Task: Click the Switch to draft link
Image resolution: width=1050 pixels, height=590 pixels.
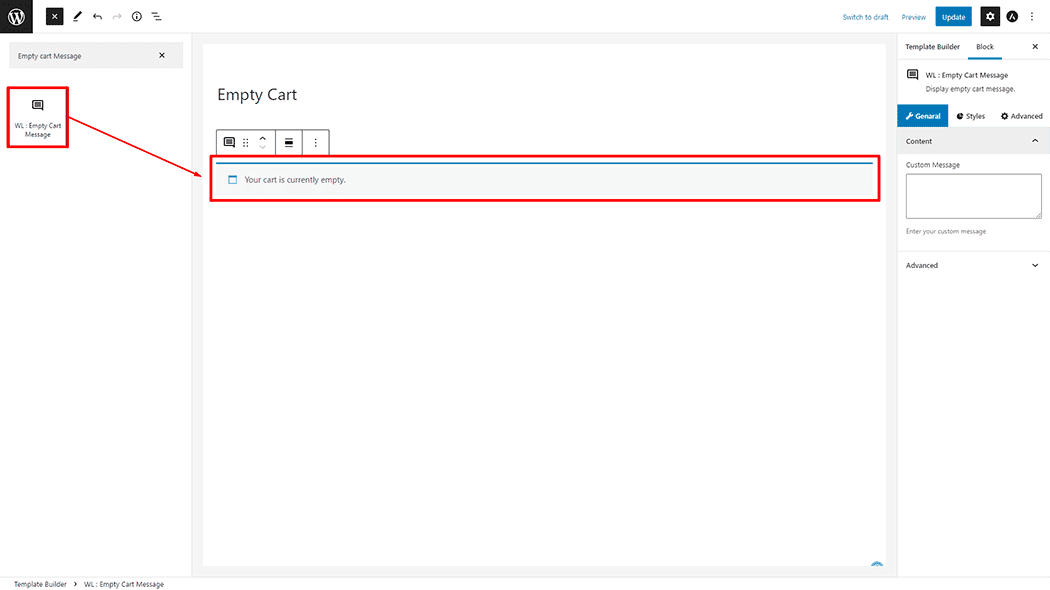Action: pyautogui.click(x=865, y=17)
